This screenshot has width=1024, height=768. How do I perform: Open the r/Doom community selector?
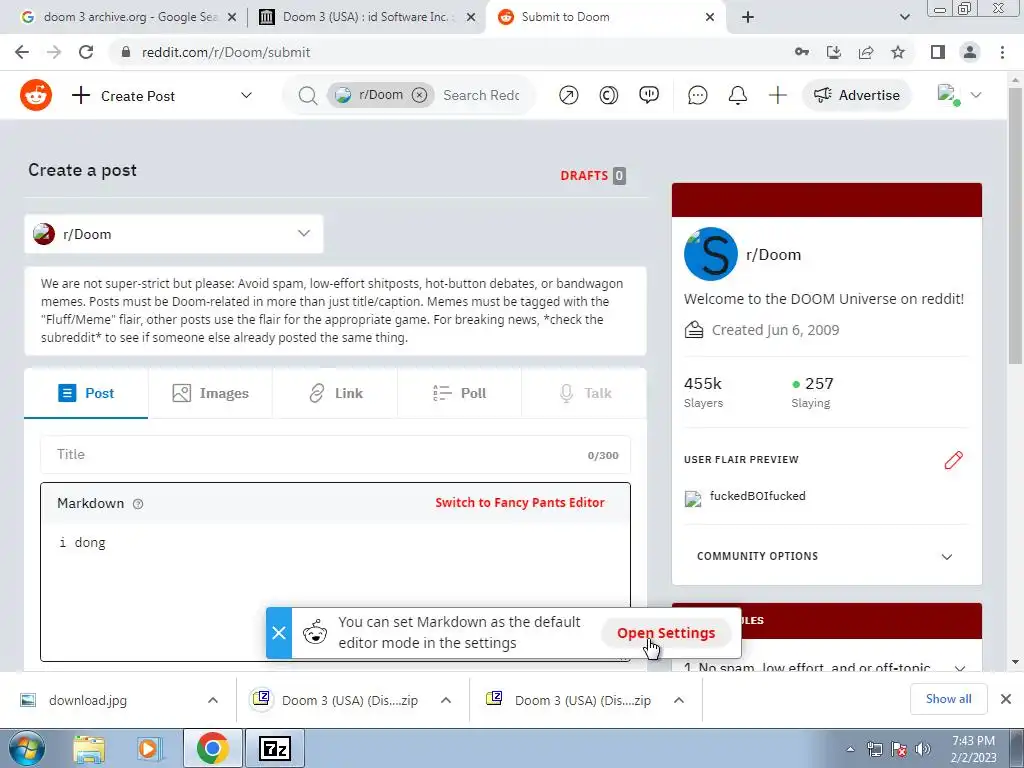tap(174, 234)
